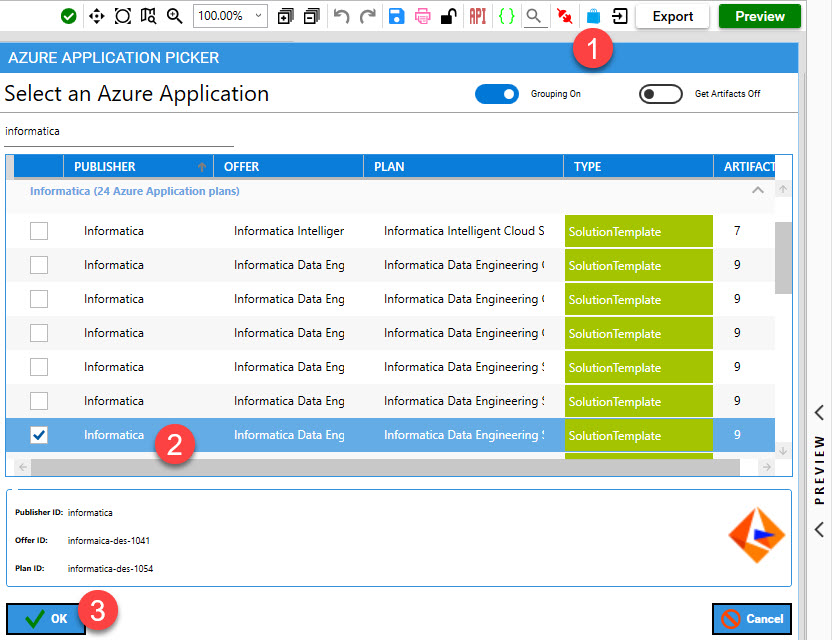Click the arrow-into-box import icon
832x640 pixels.
click(620, 16)
